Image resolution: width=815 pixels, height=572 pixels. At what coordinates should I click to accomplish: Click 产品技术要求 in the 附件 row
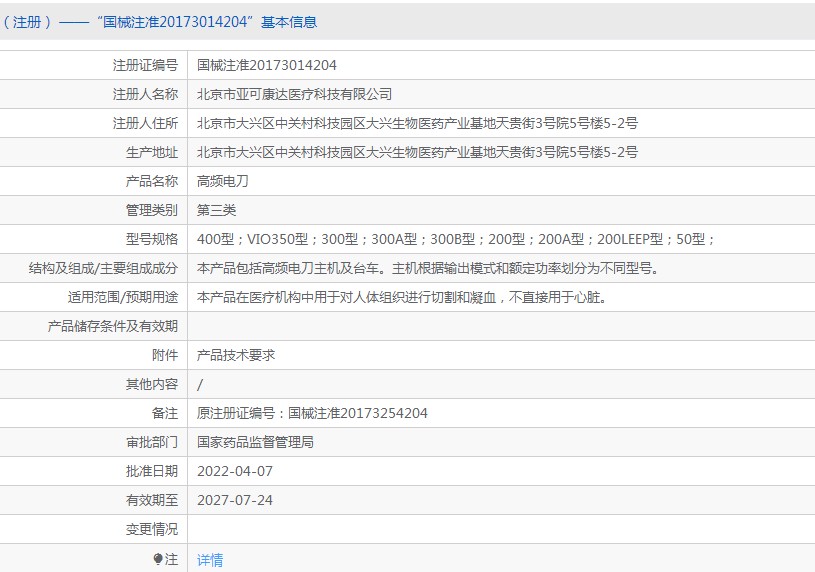pyautogui.click(x=235, y=355)
